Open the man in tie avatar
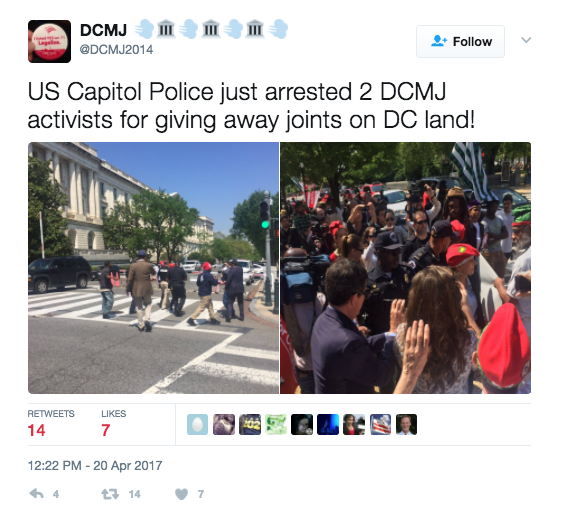561x522 pixels. click(x=406, y=424)
